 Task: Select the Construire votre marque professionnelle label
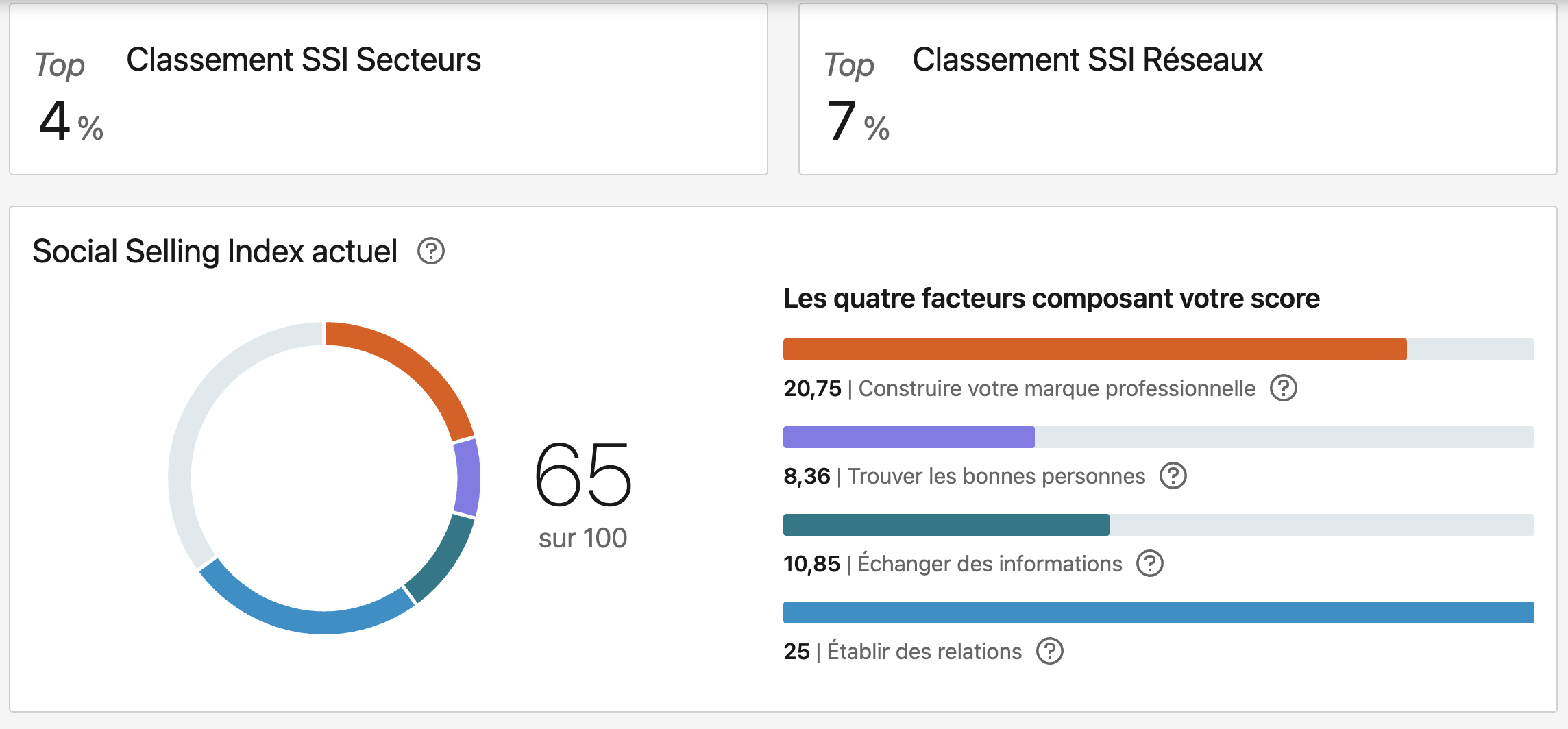1057,388
